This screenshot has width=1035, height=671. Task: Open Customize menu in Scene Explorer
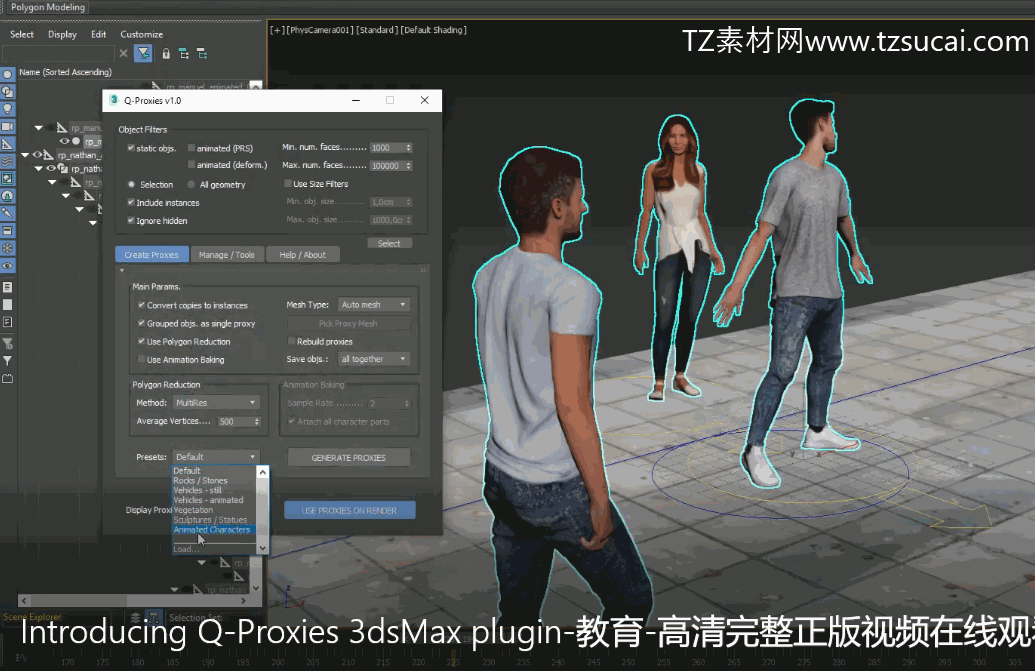pos(141,34)
